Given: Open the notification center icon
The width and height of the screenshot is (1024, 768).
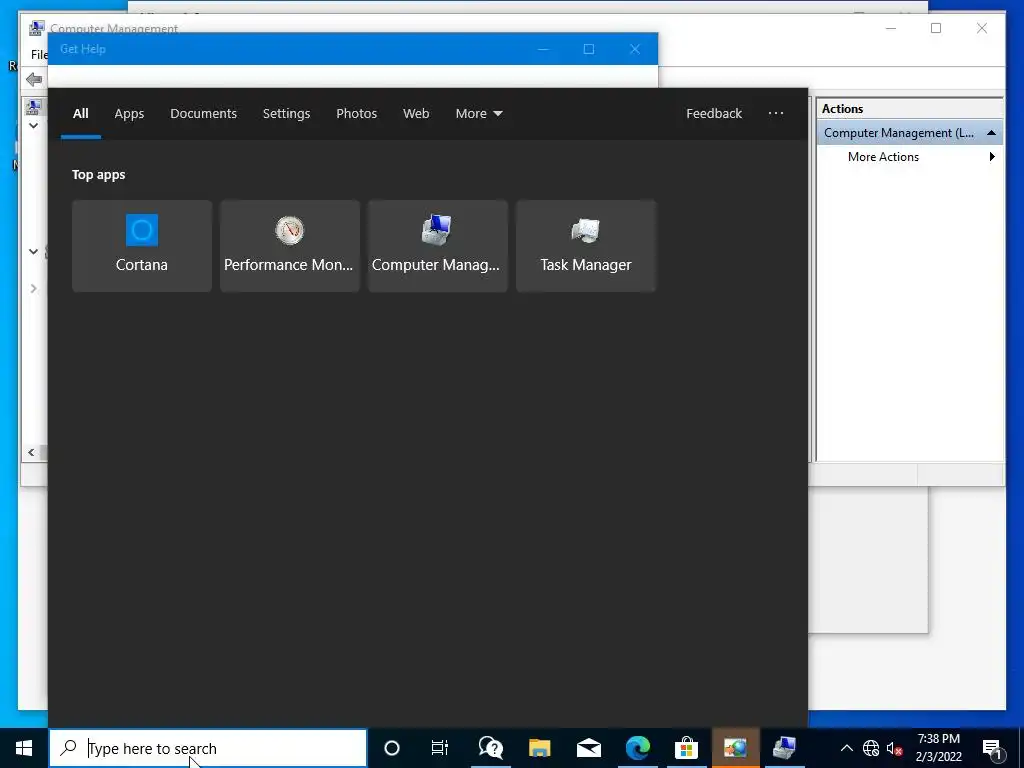Looking at the screenshot, I should 992,748.
